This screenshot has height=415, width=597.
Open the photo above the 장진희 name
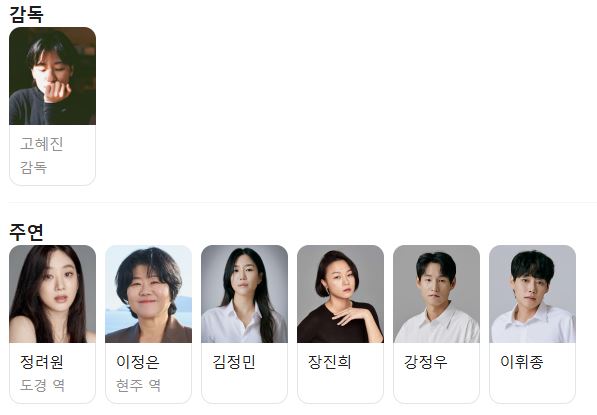point(340,294)
